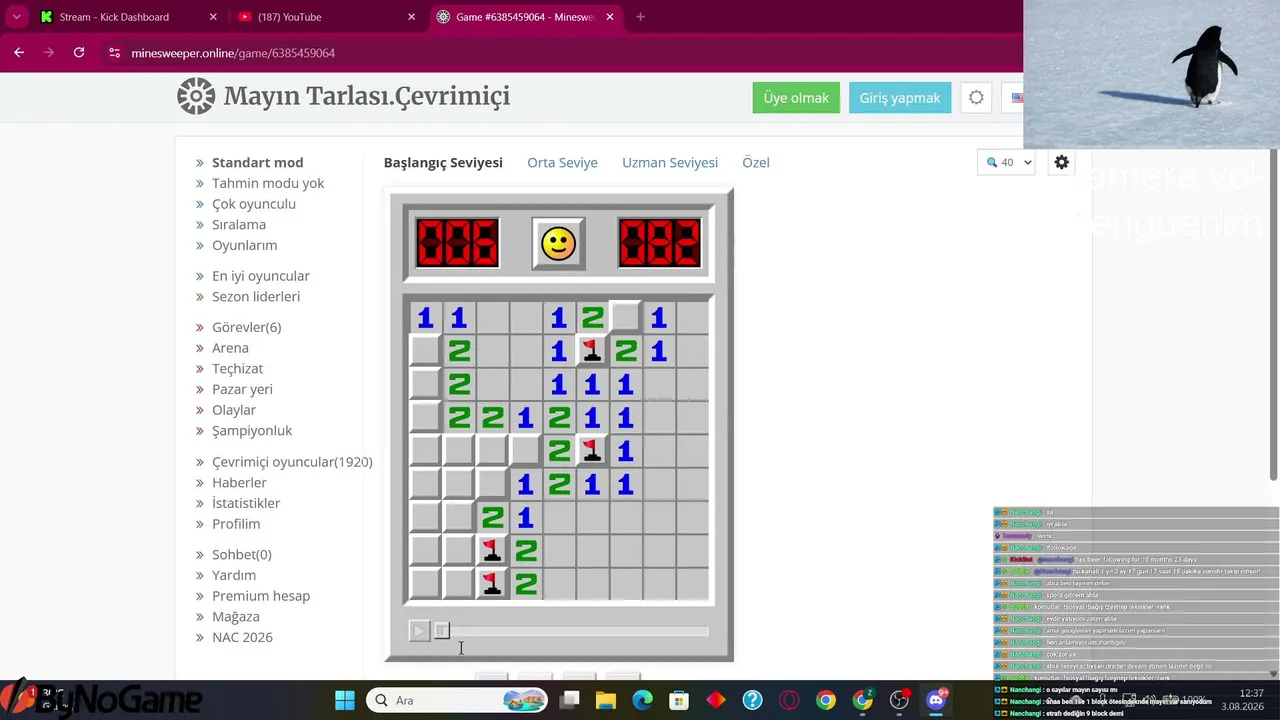Open İstatistikler in the sidebar

click(246, 503)
